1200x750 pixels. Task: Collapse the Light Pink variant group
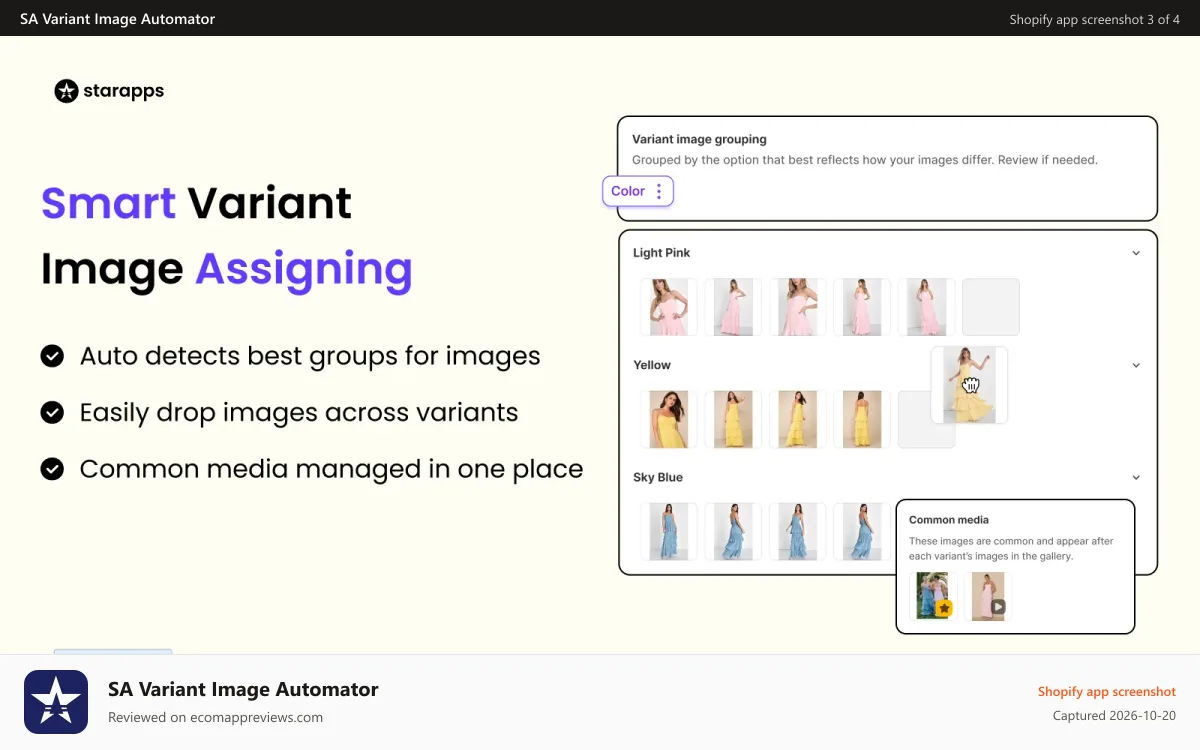pyautogui.click(x=1136, y=253)
